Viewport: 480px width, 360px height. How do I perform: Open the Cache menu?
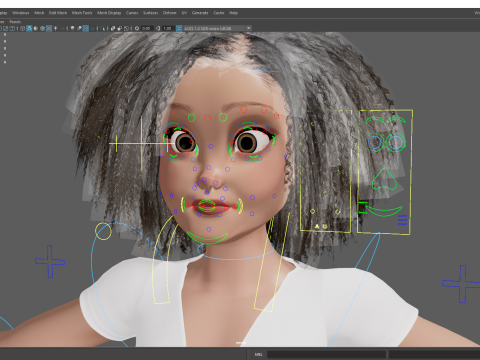(219, 13)
